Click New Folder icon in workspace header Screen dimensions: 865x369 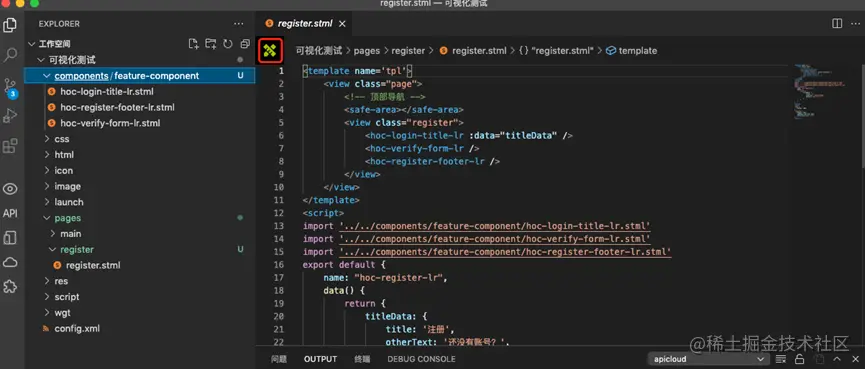click(210, 44)
